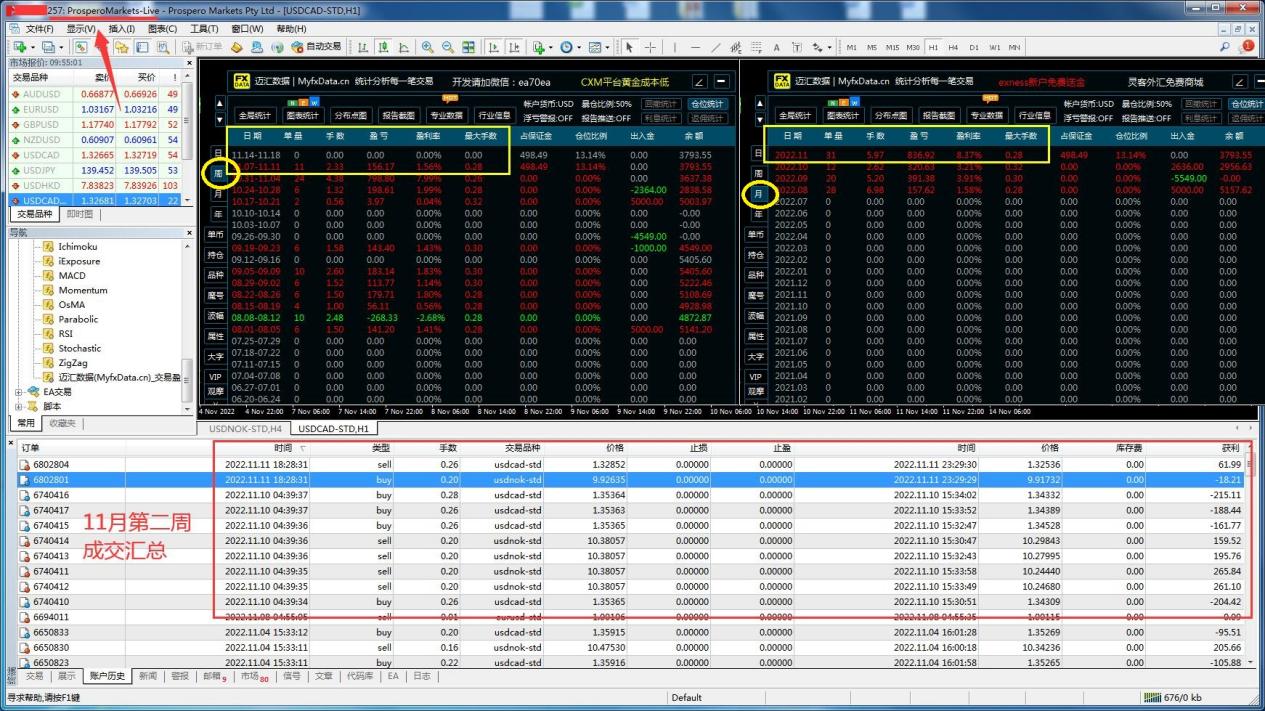Click 分布点图 button in left chart panel

pos(350,115)
